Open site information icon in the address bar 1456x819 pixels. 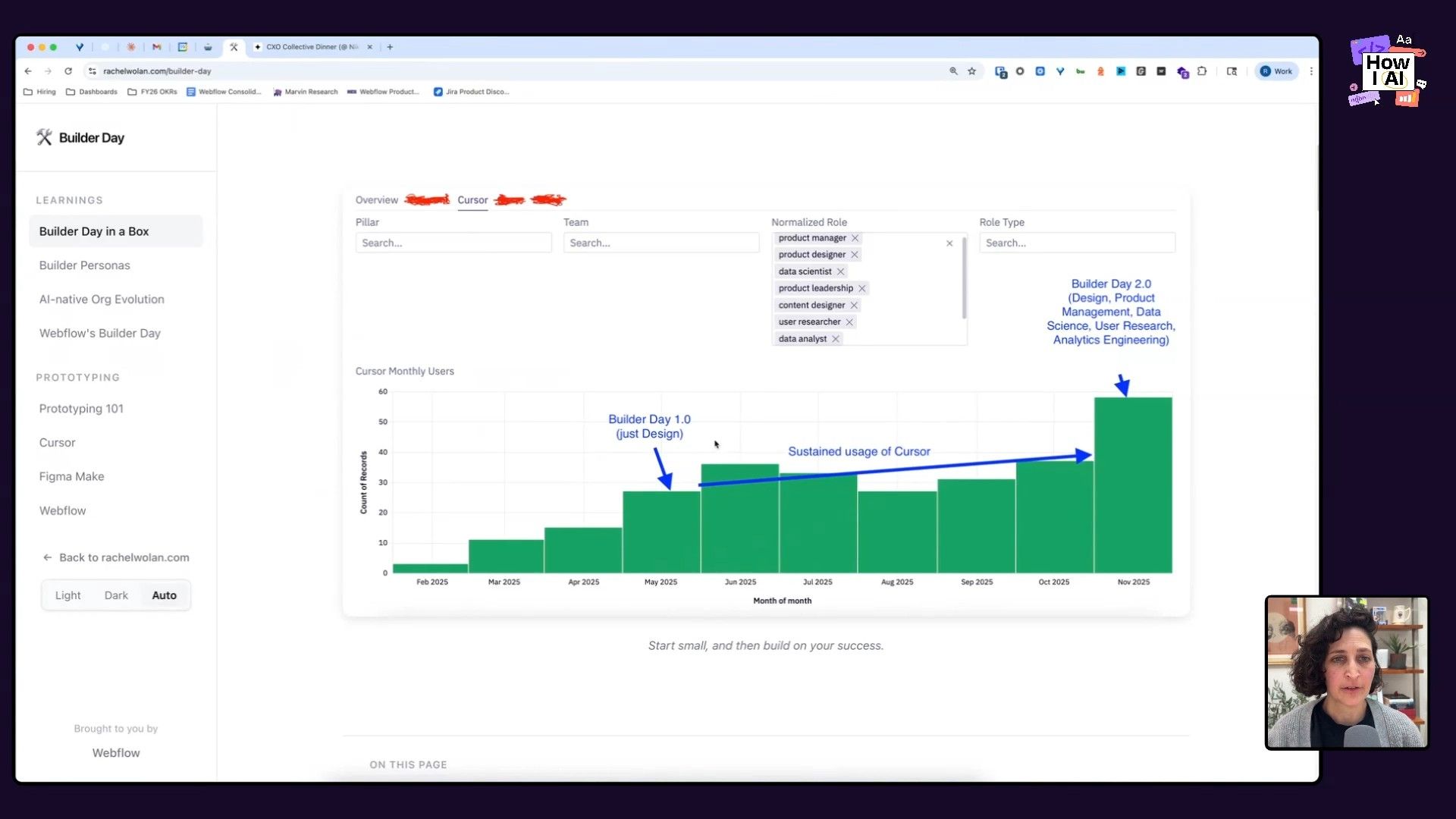[92, 71]
